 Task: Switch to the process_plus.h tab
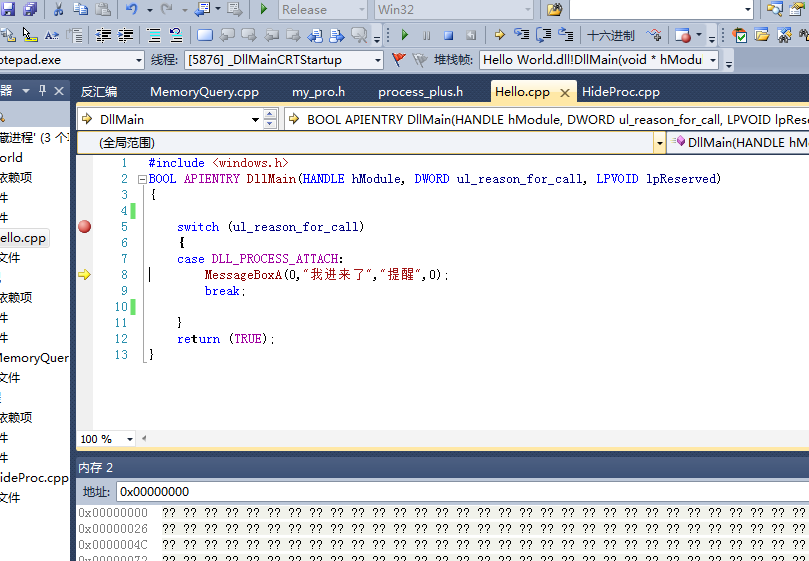point(420,92)
